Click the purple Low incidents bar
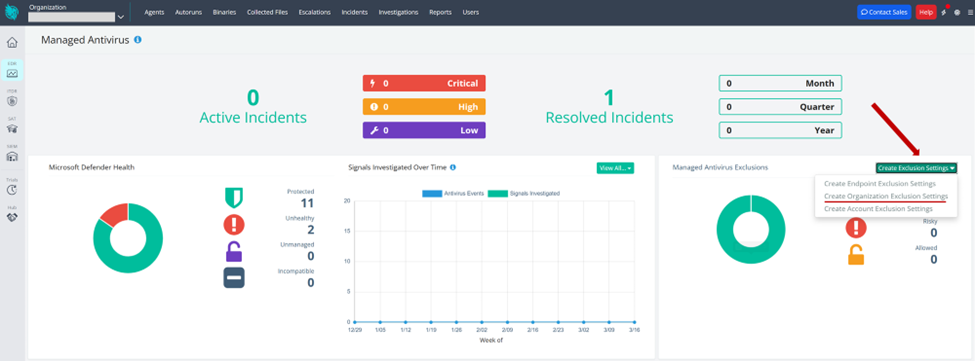This screenshot has height=361, width=975. 424,130
